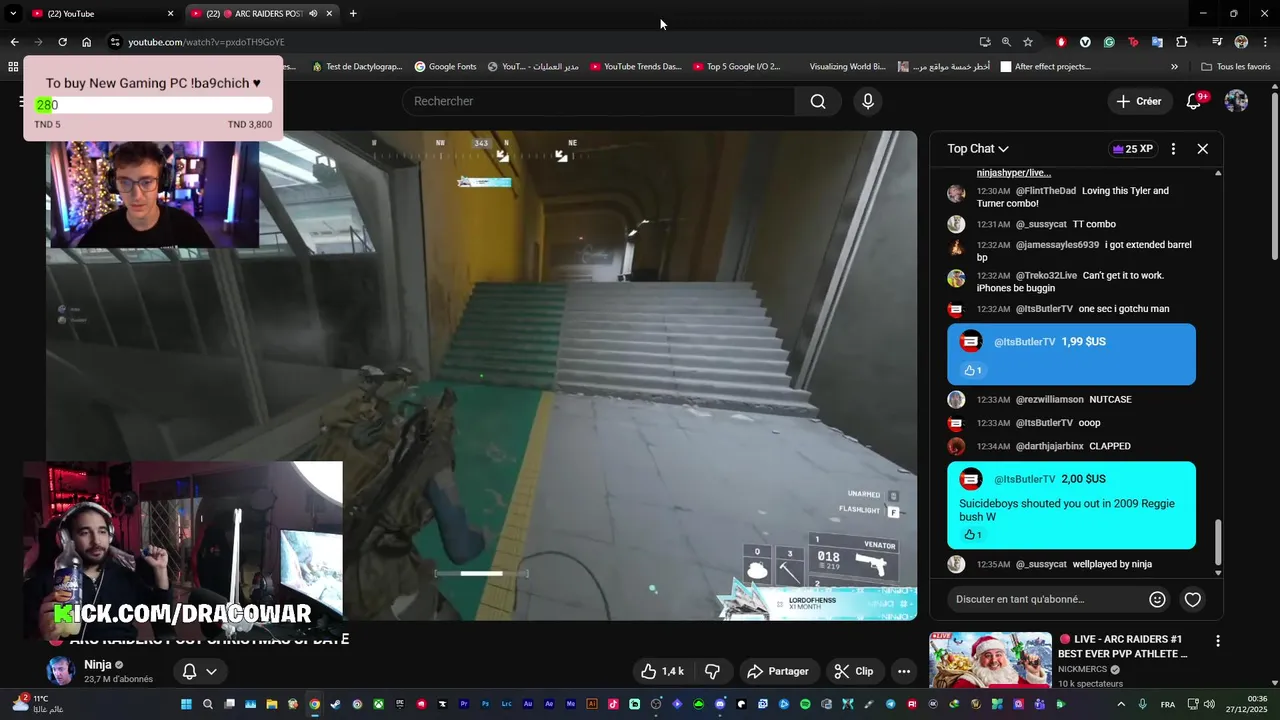This screenshot has height=720, width=1280.
Task: Open Ninja channel name link
Action: [98, 665]
